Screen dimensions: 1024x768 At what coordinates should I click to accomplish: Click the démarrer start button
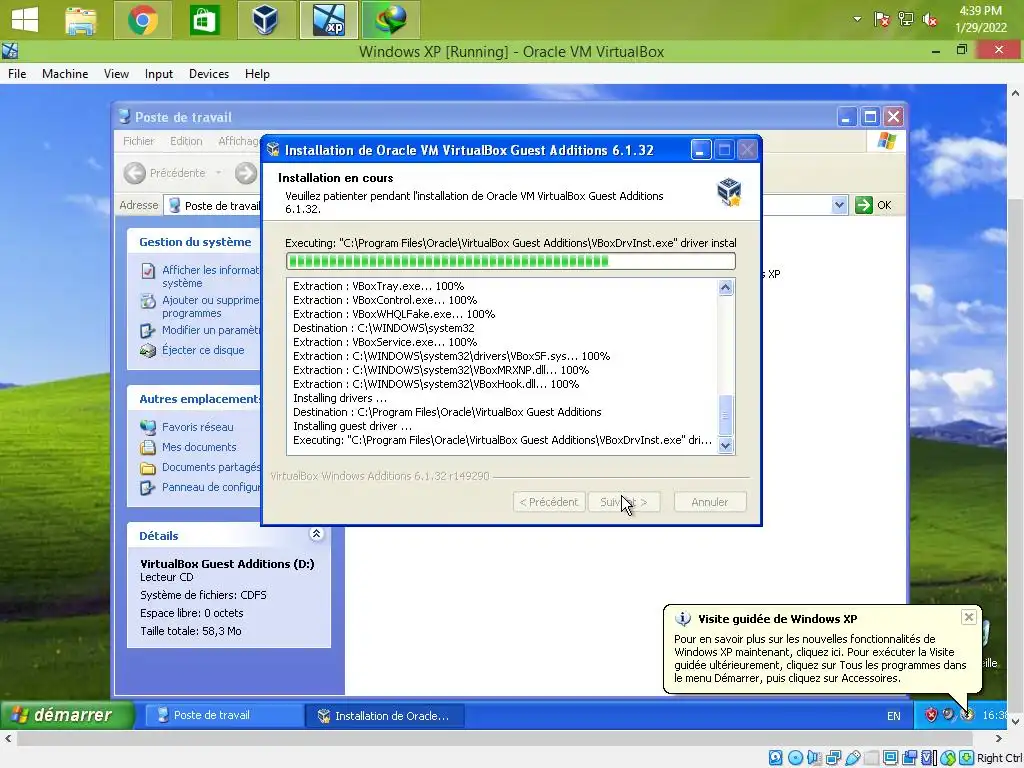[67, 715]
